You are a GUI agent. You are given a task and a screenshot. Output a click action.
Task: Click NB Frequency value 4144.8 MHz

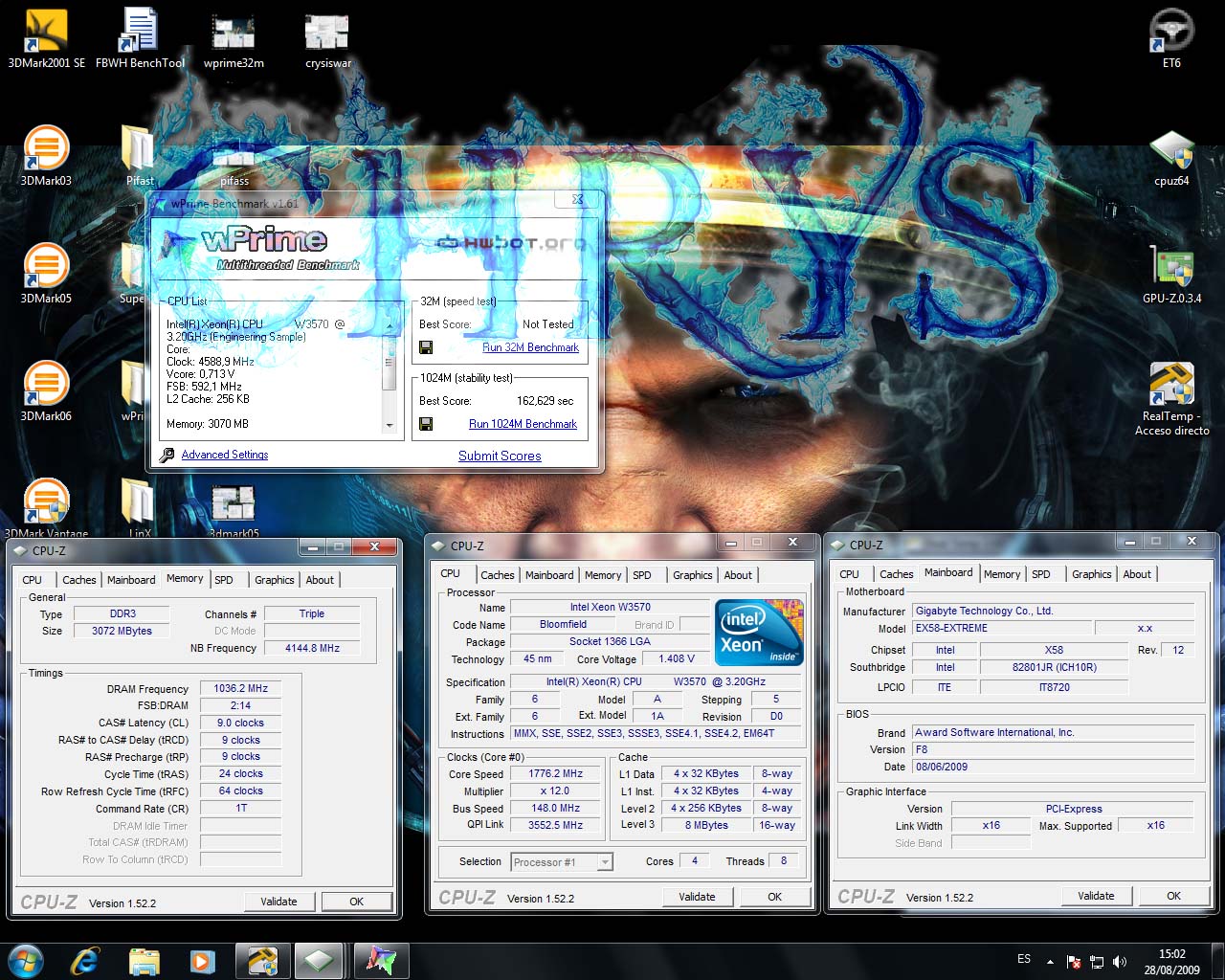312,648
